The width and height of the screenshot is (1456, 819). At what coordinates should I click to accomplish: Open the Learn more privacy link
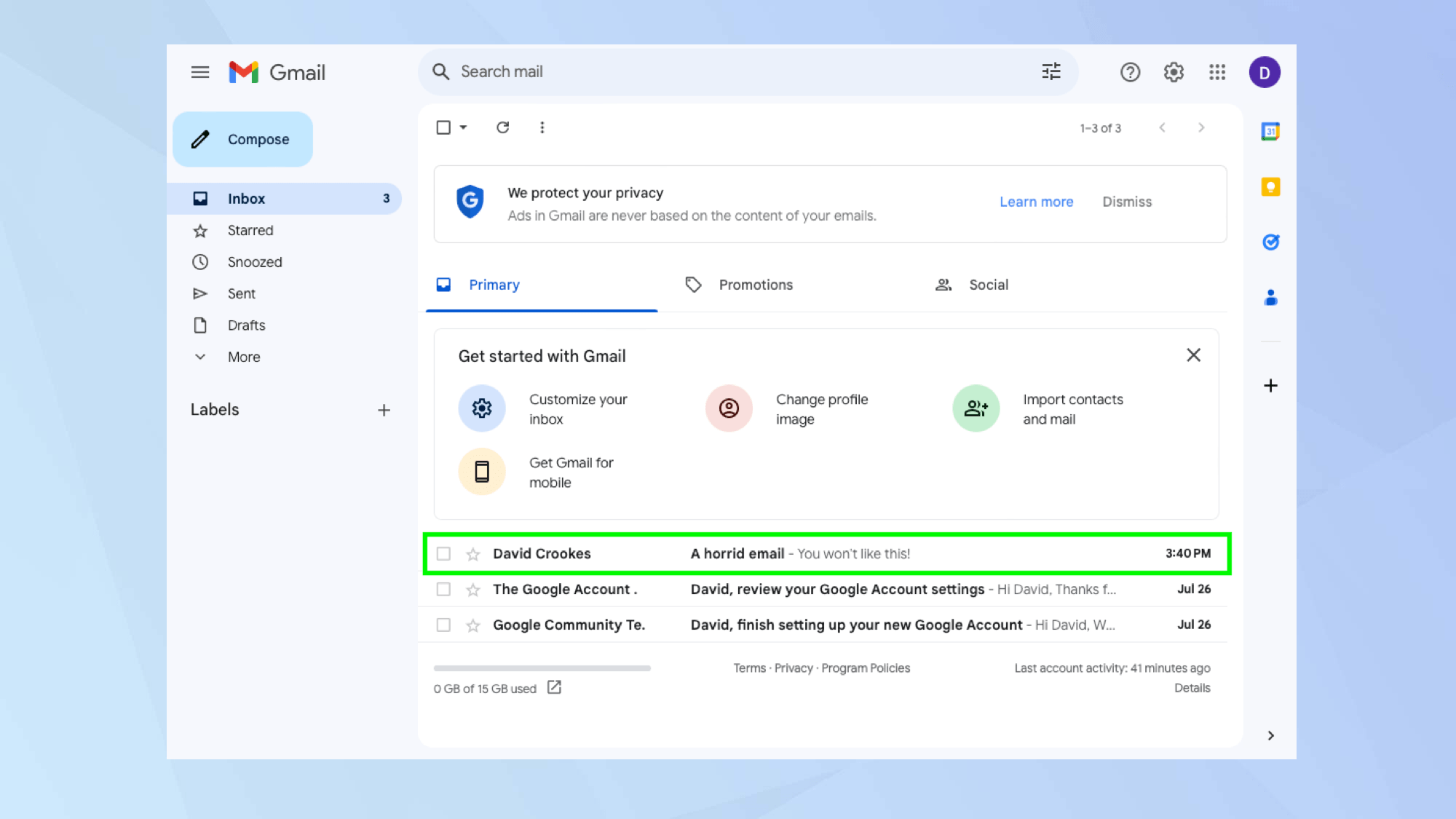[1037, 202]
